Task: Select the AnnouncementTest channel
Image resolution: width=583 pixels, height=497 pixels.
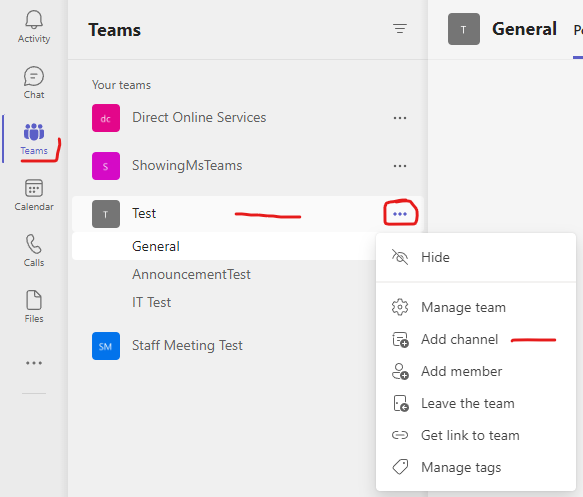Action: 191,274
